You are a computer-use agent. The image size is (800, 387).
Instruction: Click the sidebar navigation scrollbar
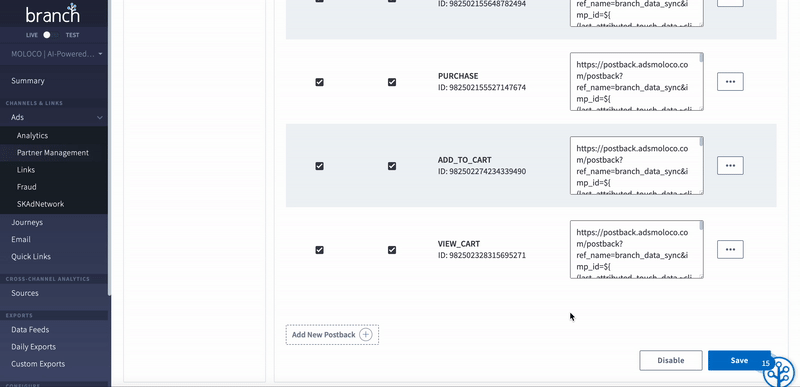[x=109, y=148]
